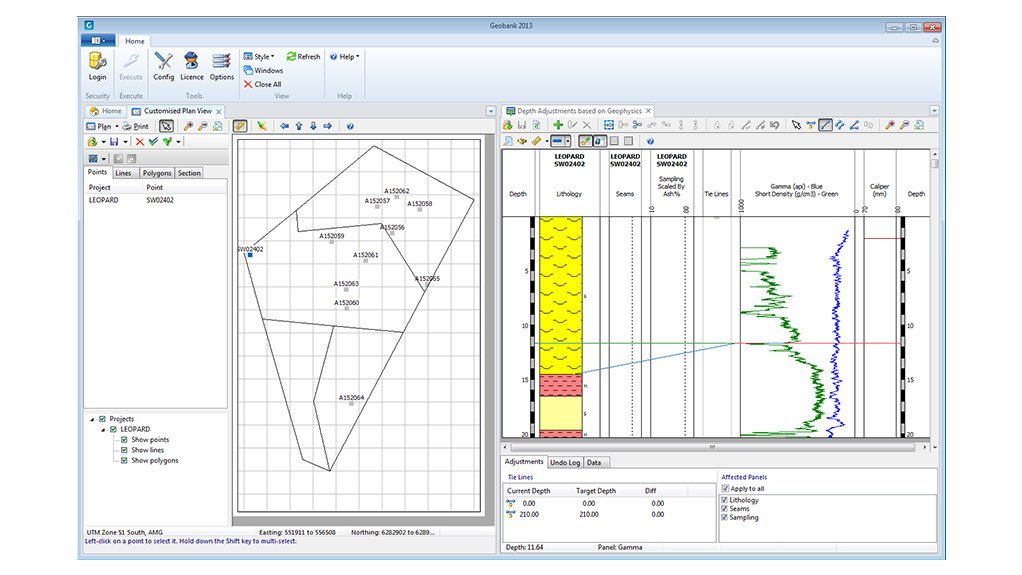Open the right panel tab list dropdown
This screenshot has width=1022, height=575.
click(x=934, y=111)
